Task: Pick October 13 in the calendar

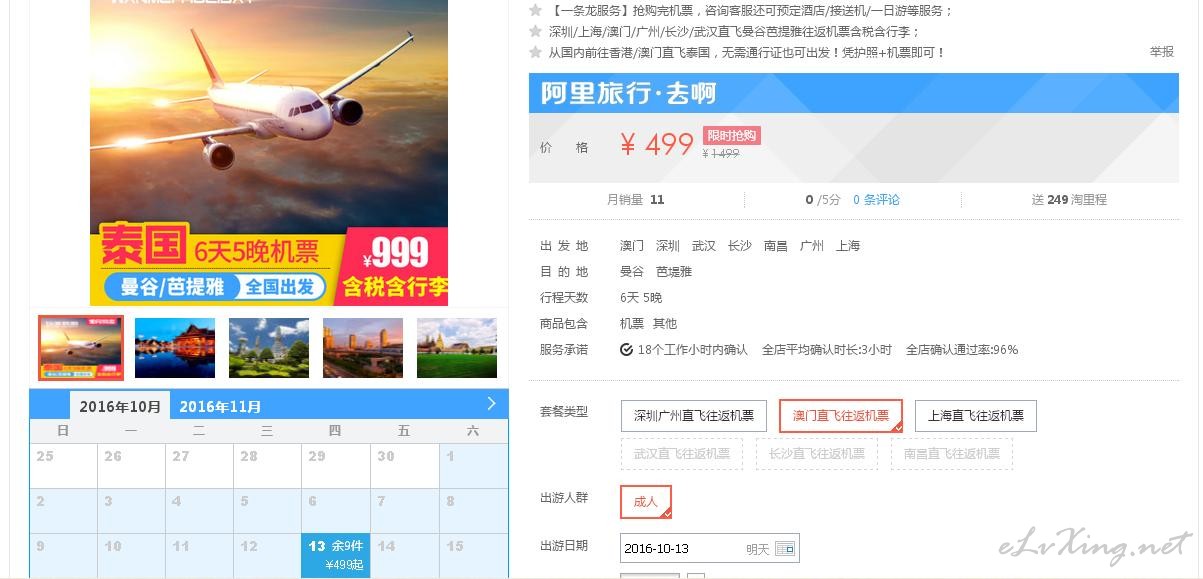Action: 336,556
